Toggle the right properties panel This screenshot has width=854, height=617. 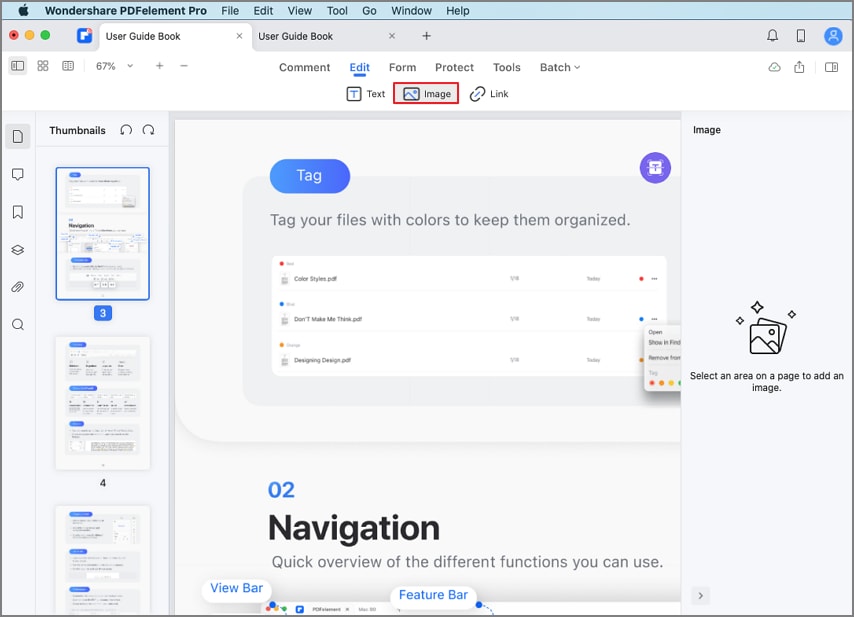point(831,67)
